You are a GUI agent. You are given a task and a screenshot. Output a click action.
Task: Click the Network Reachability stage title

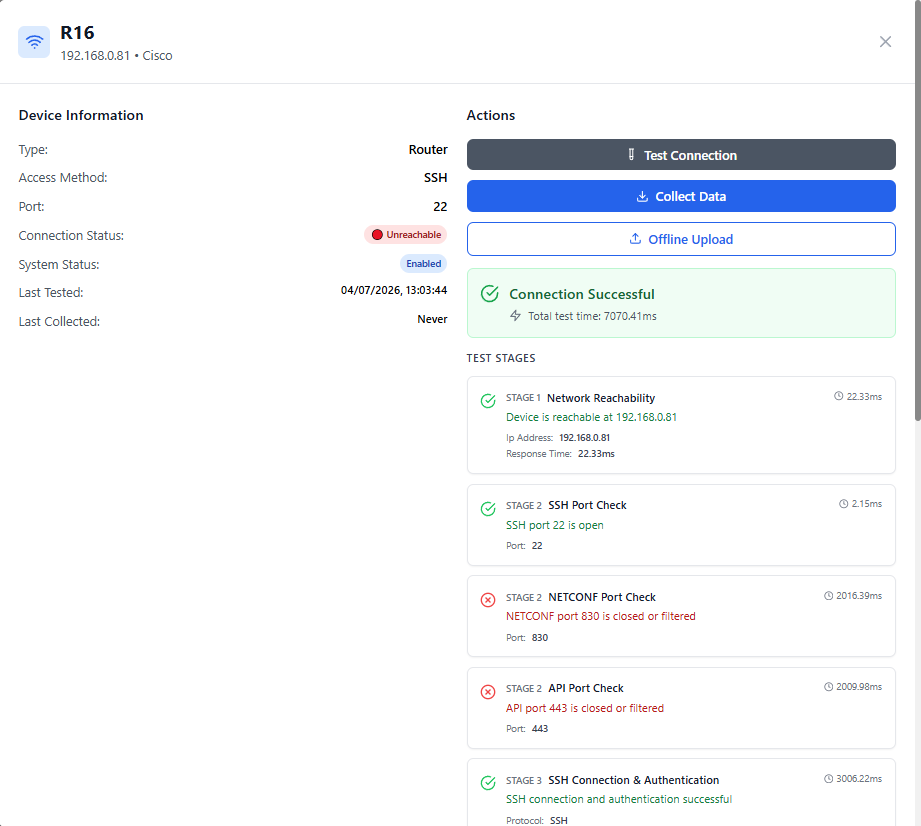click(601, 398)
